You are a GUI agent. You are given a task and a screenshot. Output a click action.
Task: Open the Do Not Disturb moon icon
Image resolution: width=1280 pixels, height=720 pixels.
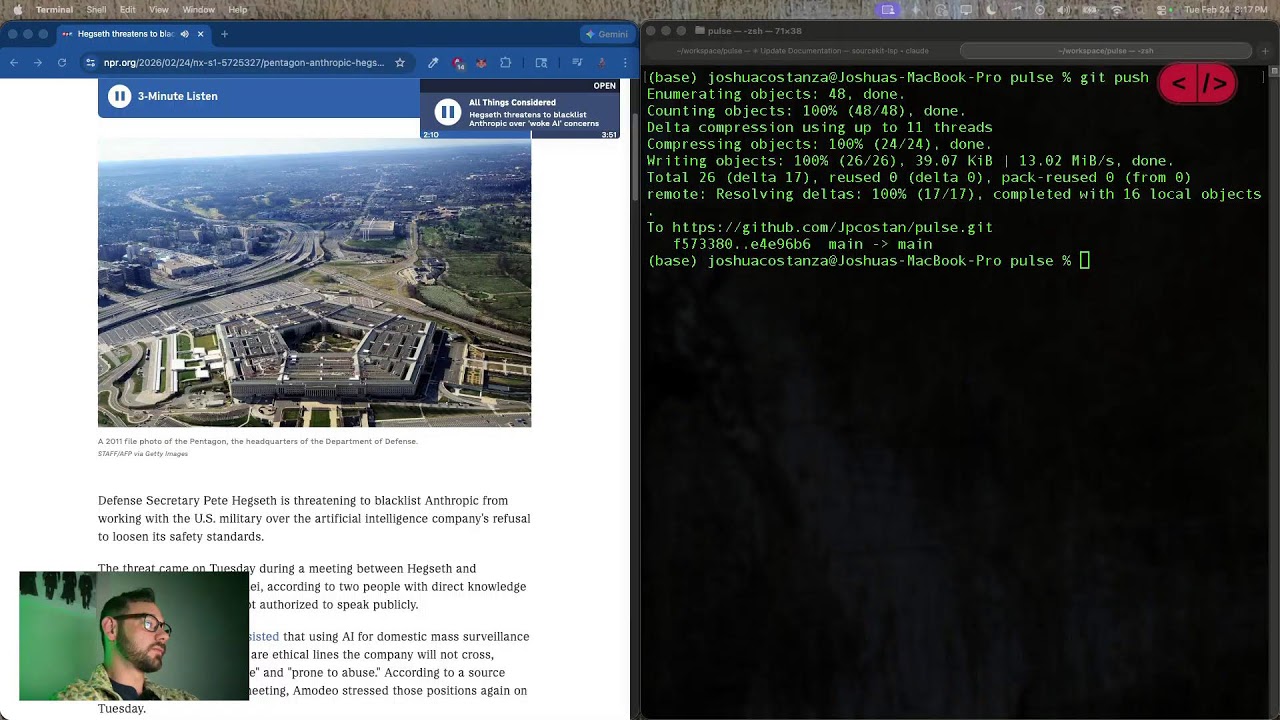(991, 10)
